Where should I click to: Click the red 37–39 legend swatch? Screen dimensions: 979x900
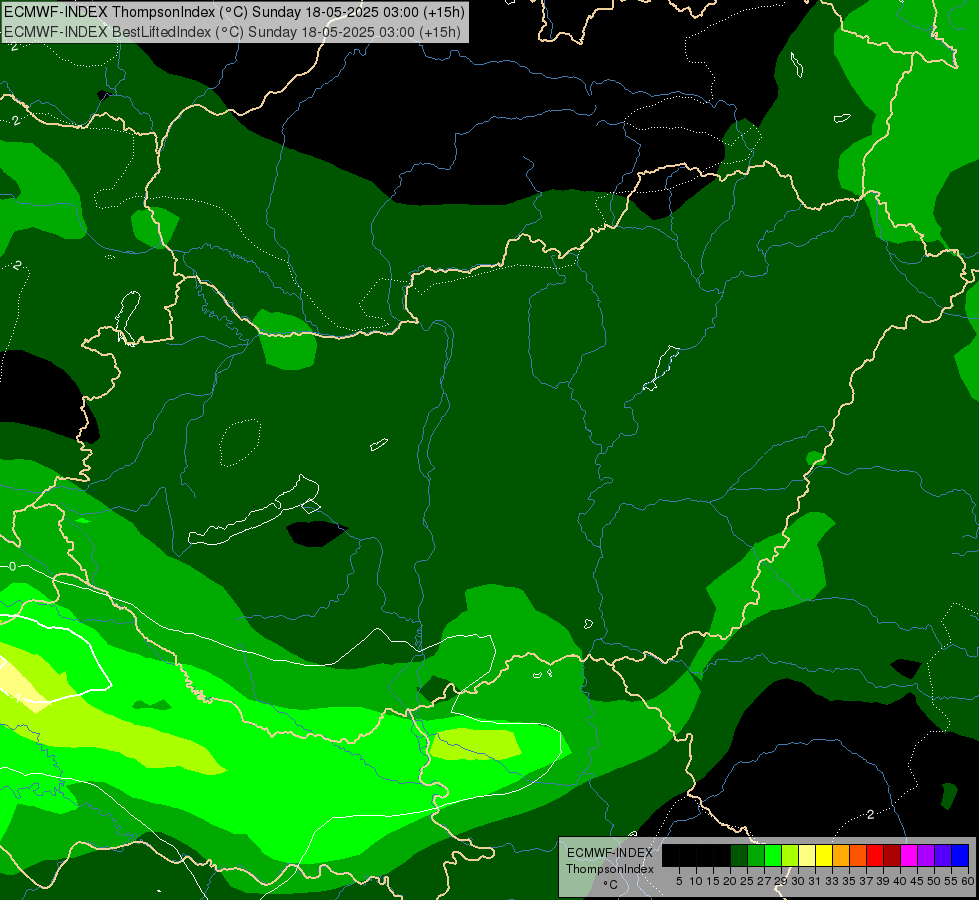(875, 855)
